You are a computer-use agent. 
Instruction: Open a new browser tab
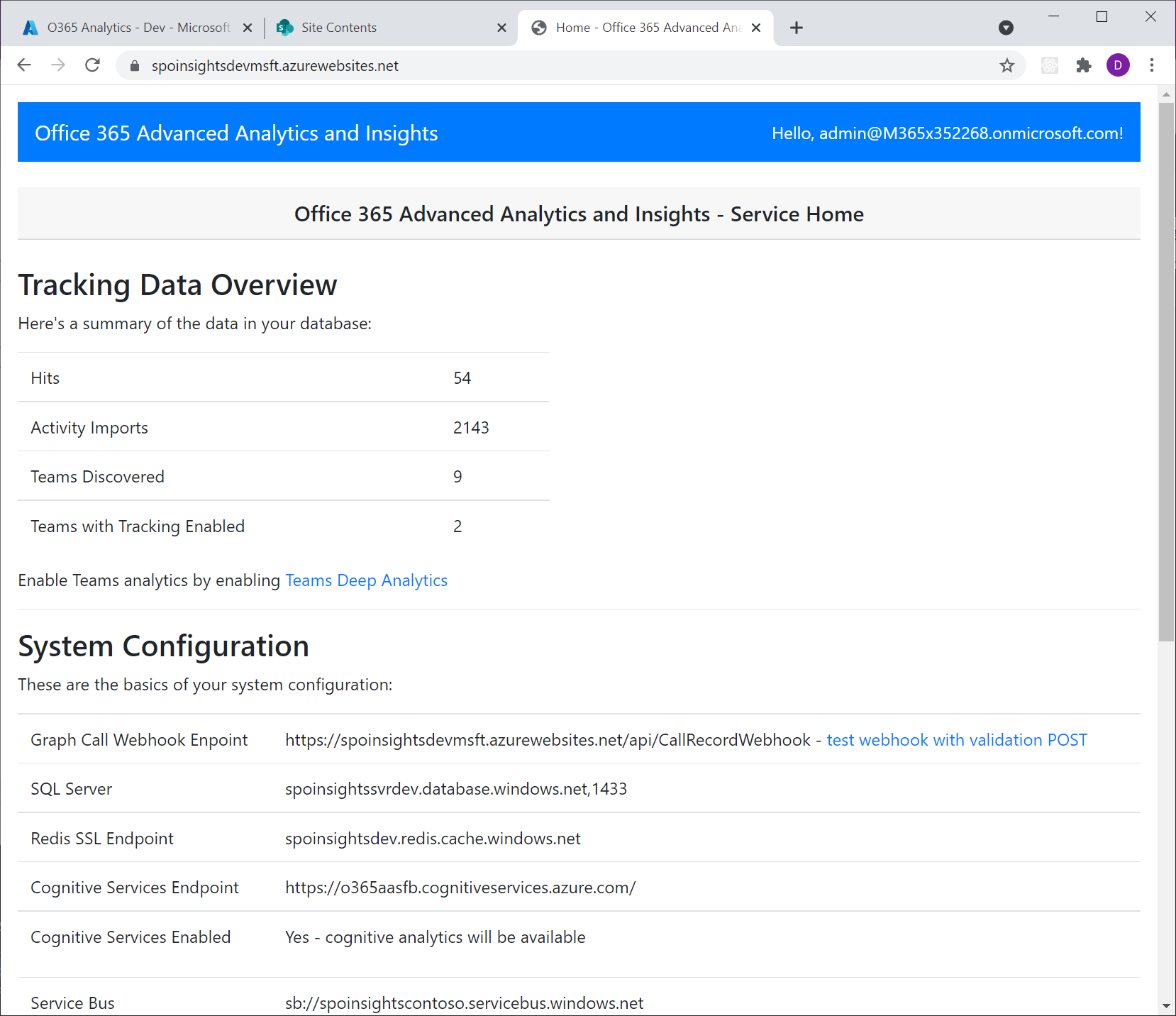[x=797, y=28]
